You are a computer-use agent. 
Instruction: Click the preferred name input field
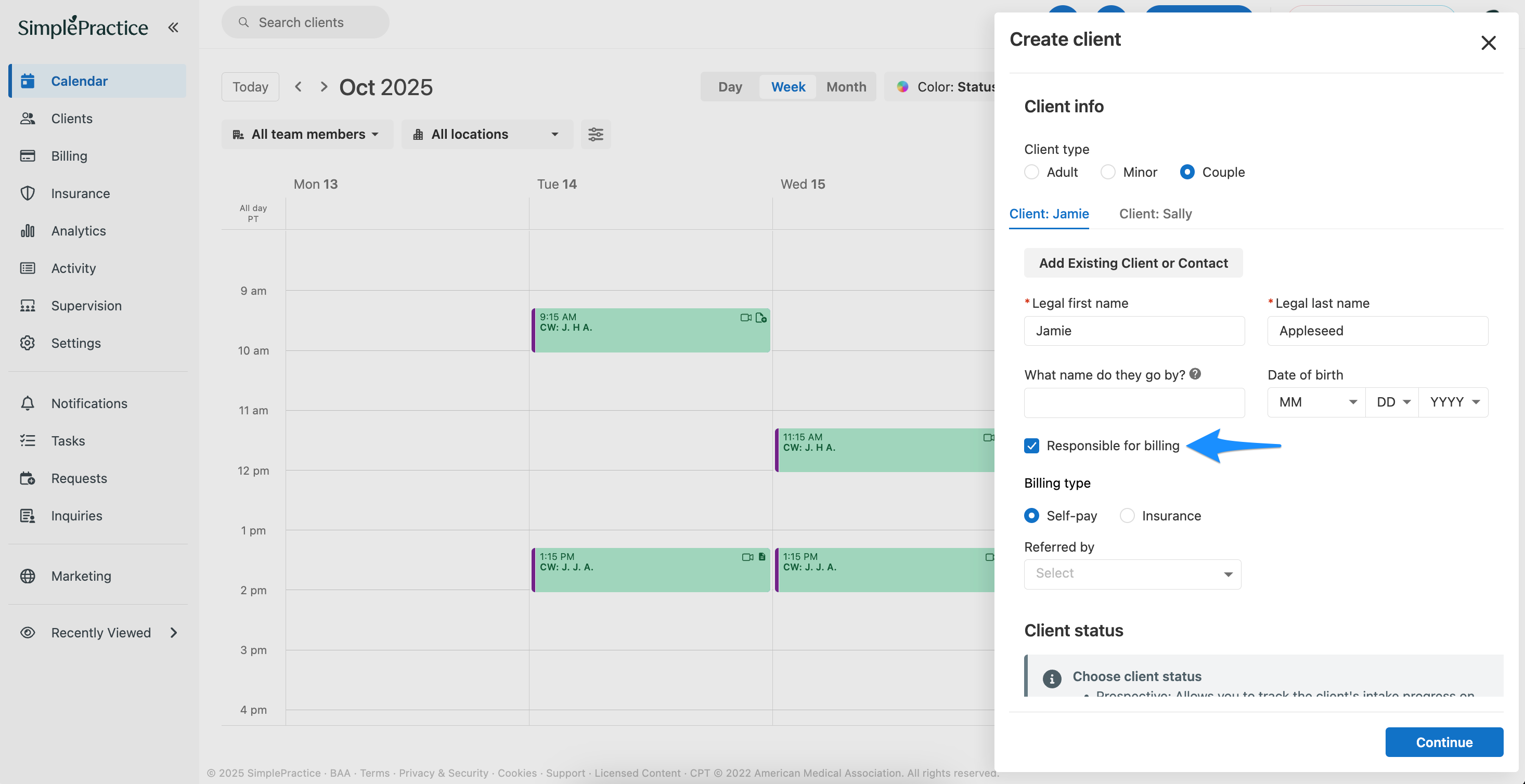[x=1134, y=402]
